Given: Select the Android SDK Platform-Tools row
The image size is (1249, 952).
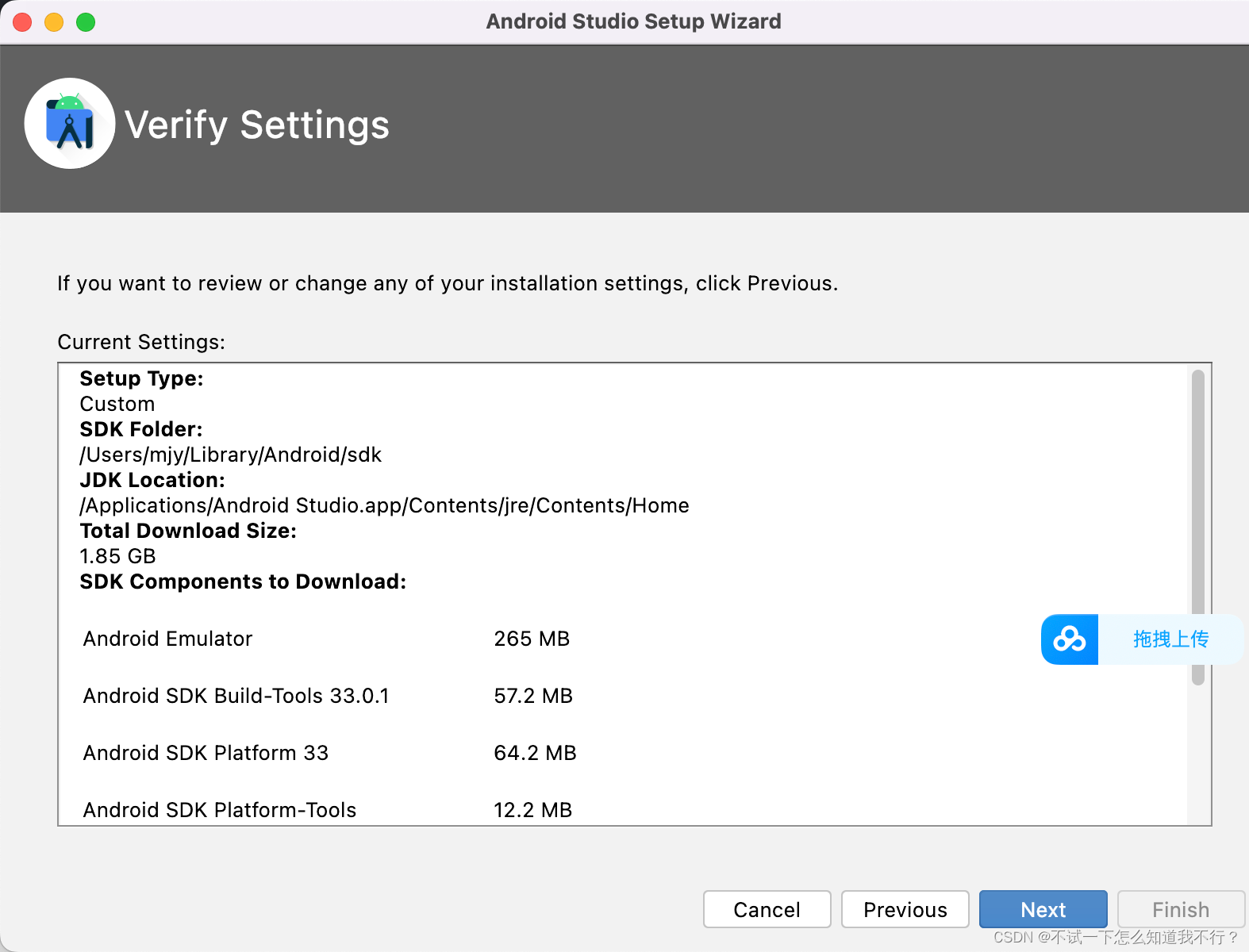Looking at the screenshot, I should 328,810.
